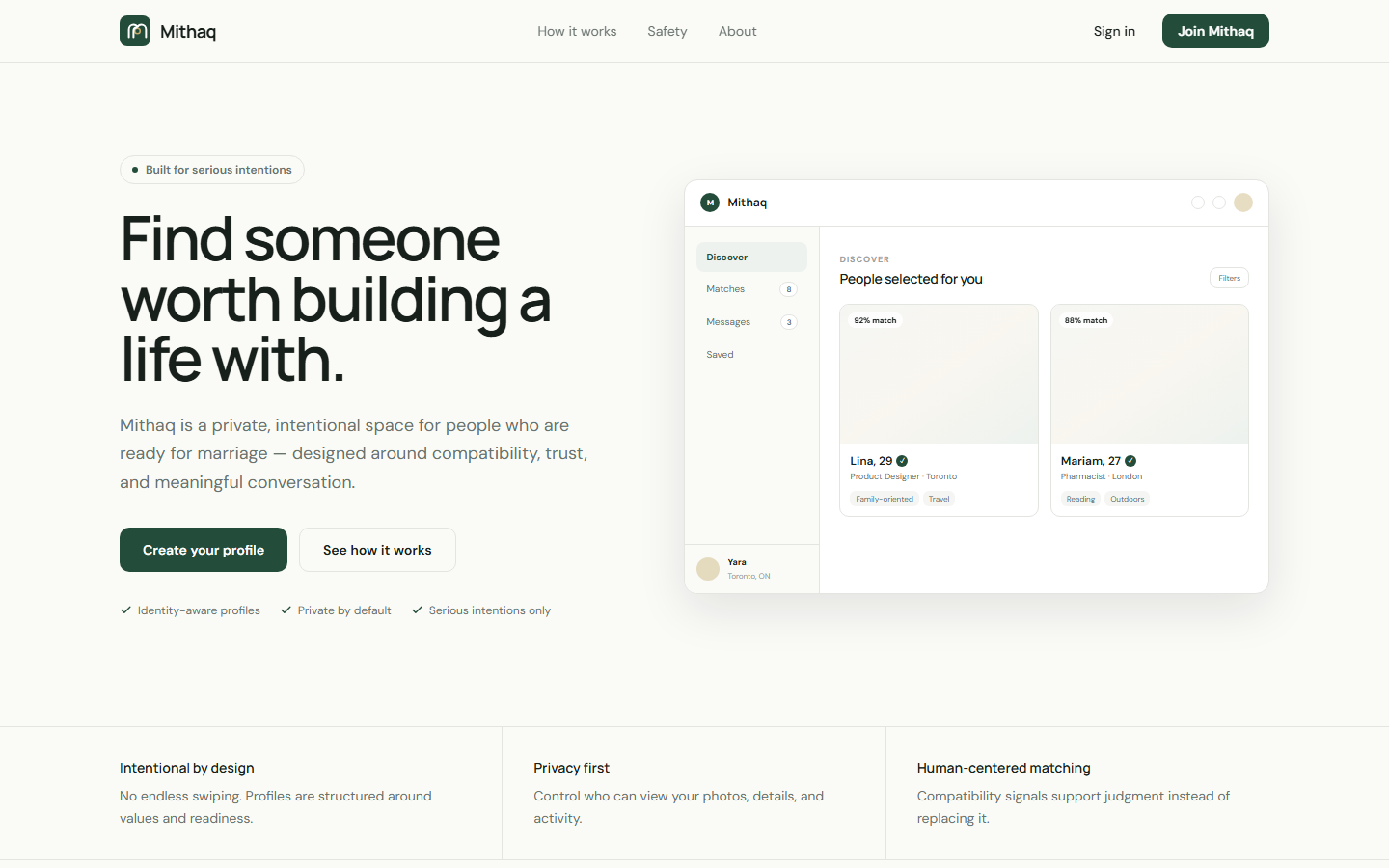Click the 92% match label
1389x868 pixels.
coord(875,320)
